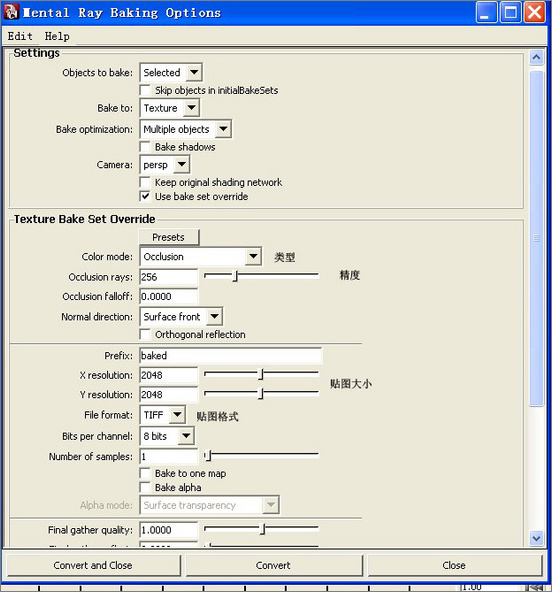Click the Maya application icon in title bar
Screen dimensions: 552x592
pos(11,12)
